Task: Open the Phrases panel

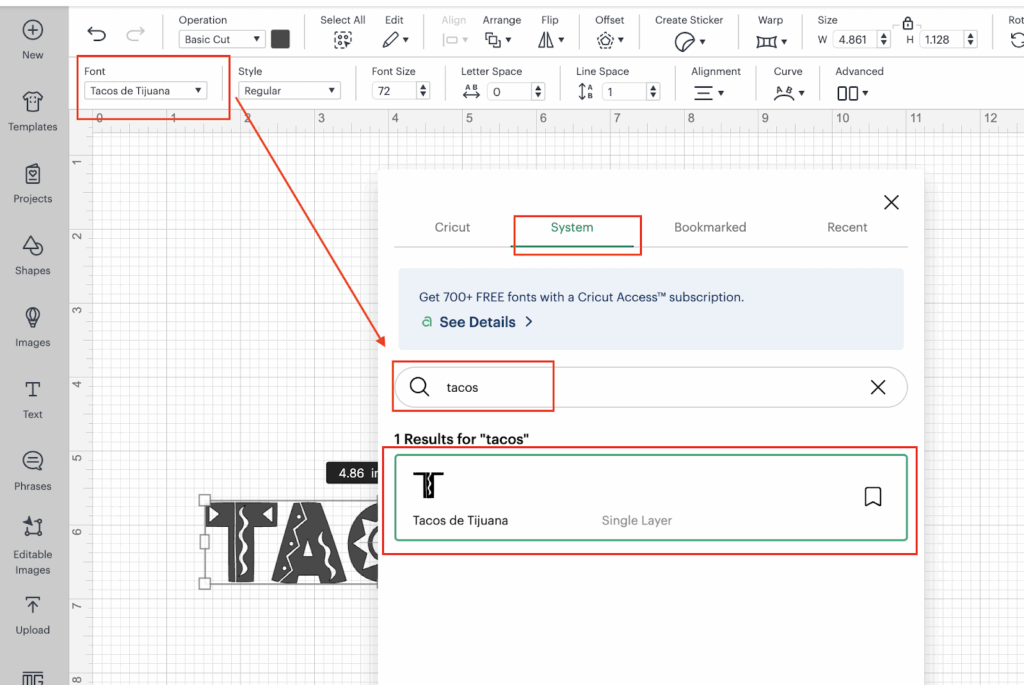Action: (x=33, y=469)
